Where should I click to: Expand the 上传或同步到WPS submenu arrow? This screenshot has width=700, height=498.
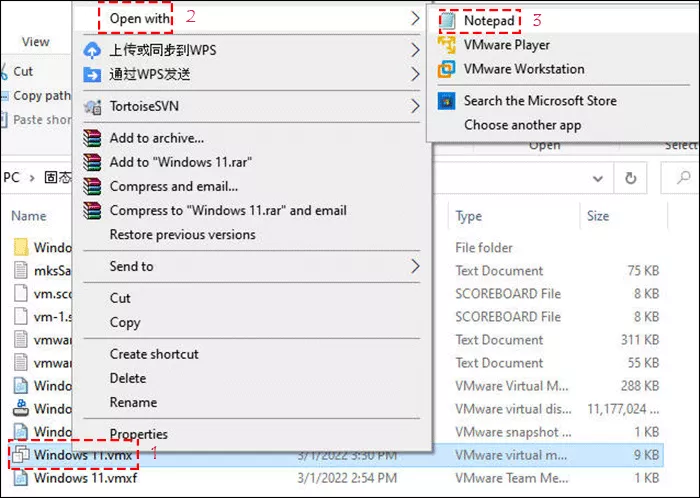(x=415, y=50)
